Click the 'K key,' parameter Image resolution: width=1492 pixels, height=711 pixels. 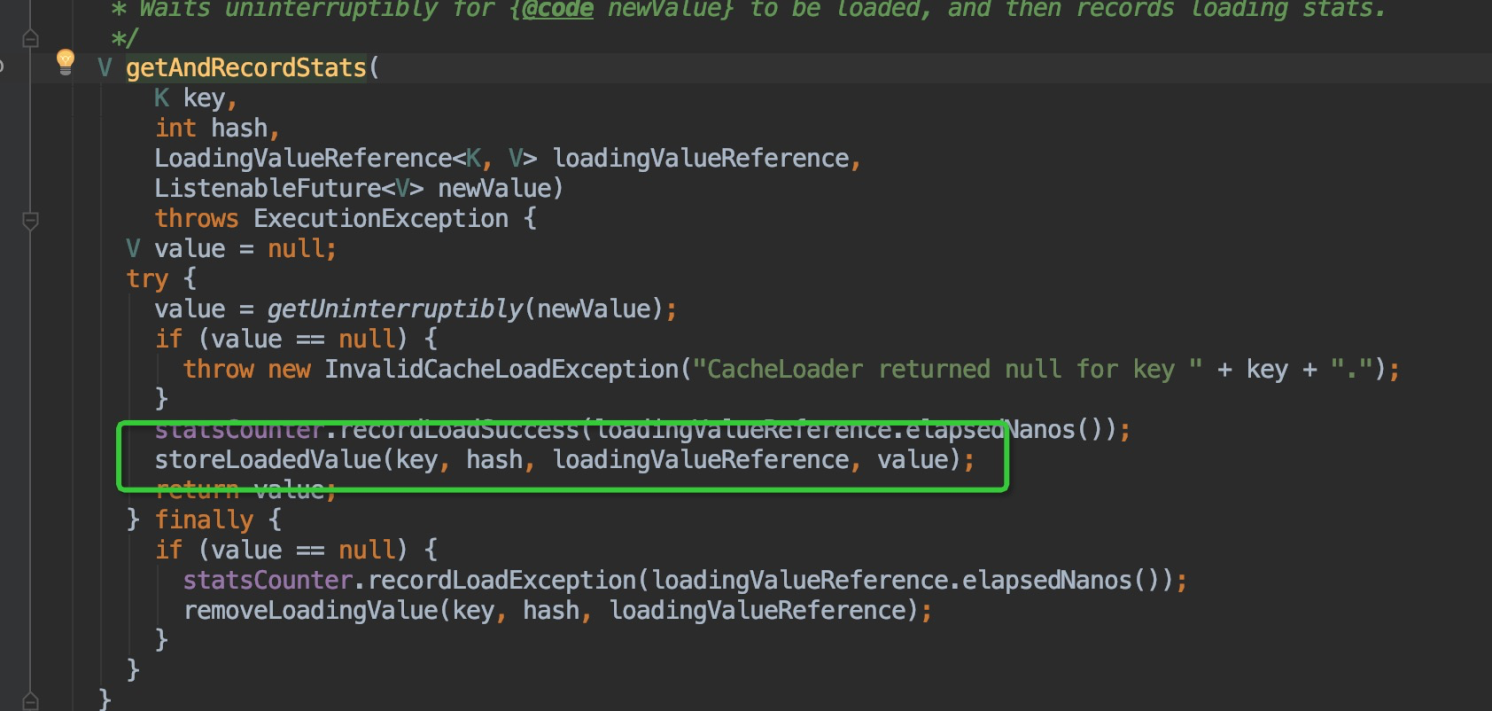(x=195, y=99)
